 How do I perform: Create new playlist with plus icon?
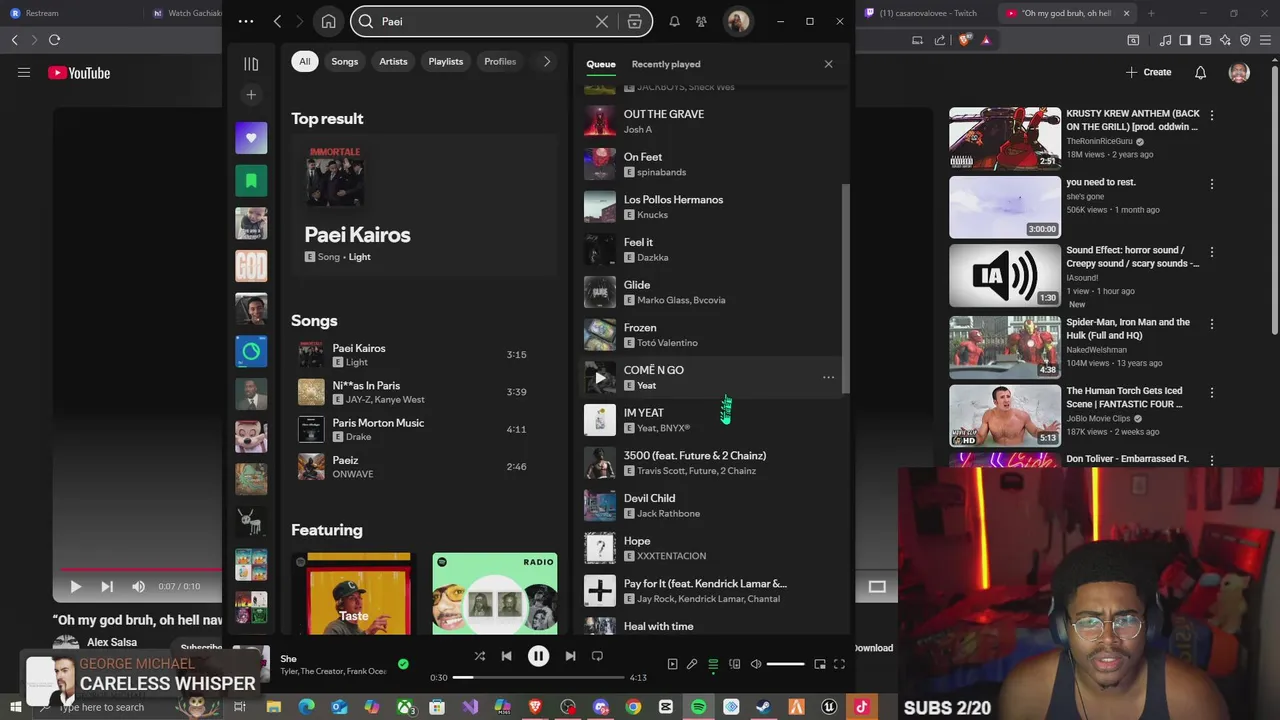251,95
